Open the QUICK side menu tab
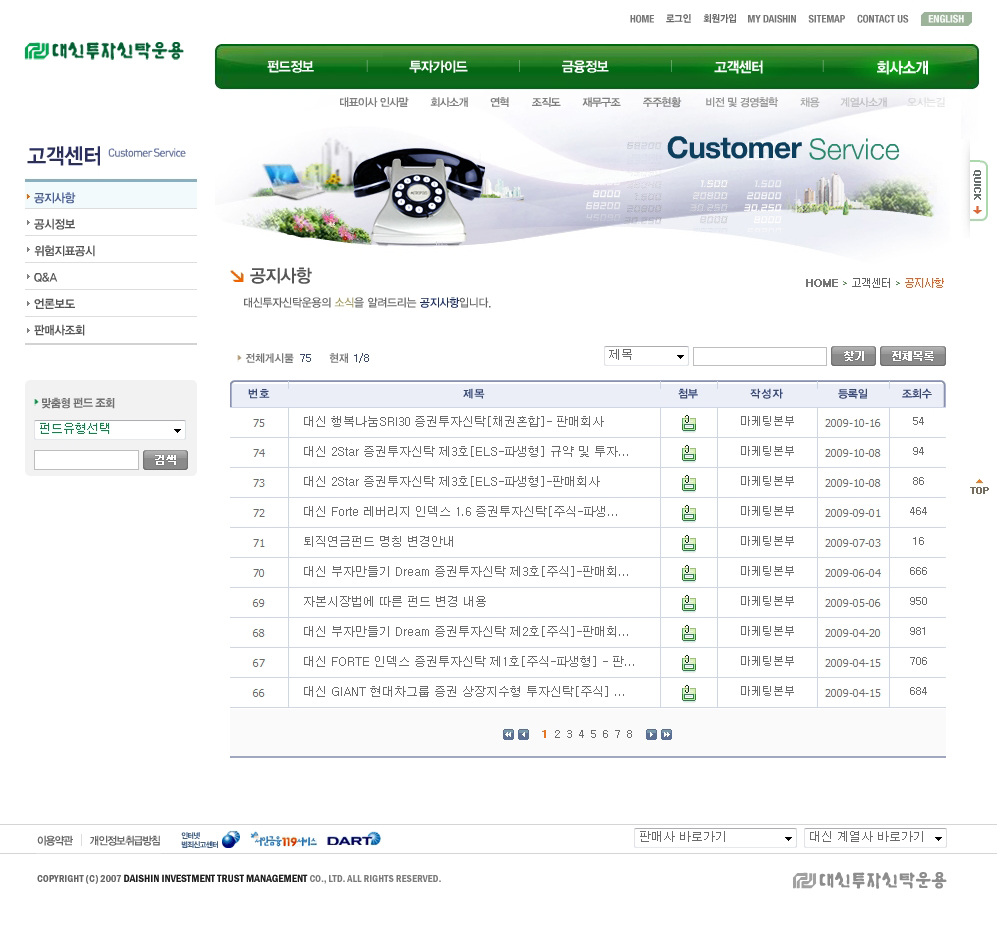1000x928 pixels. pyautogui.click(x=978, y=190)
